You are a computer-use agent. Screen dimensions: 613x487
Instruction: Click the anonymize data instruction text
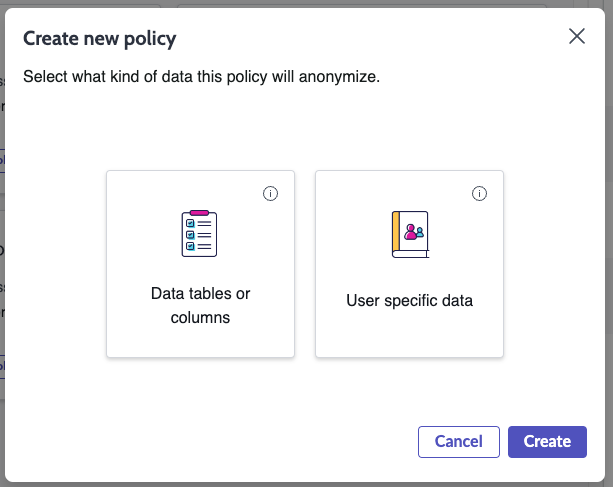(x=201, y=77)
